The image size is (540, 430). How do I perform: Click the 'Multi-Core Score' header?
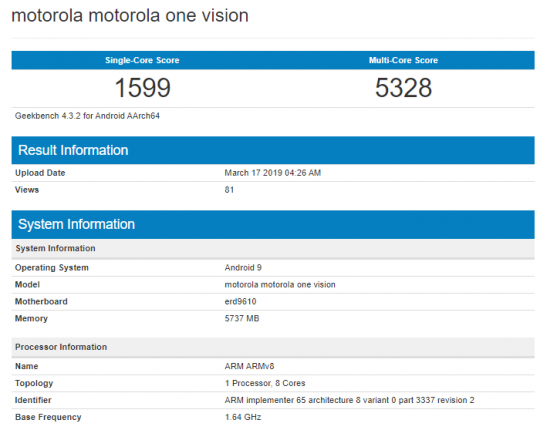403,60
